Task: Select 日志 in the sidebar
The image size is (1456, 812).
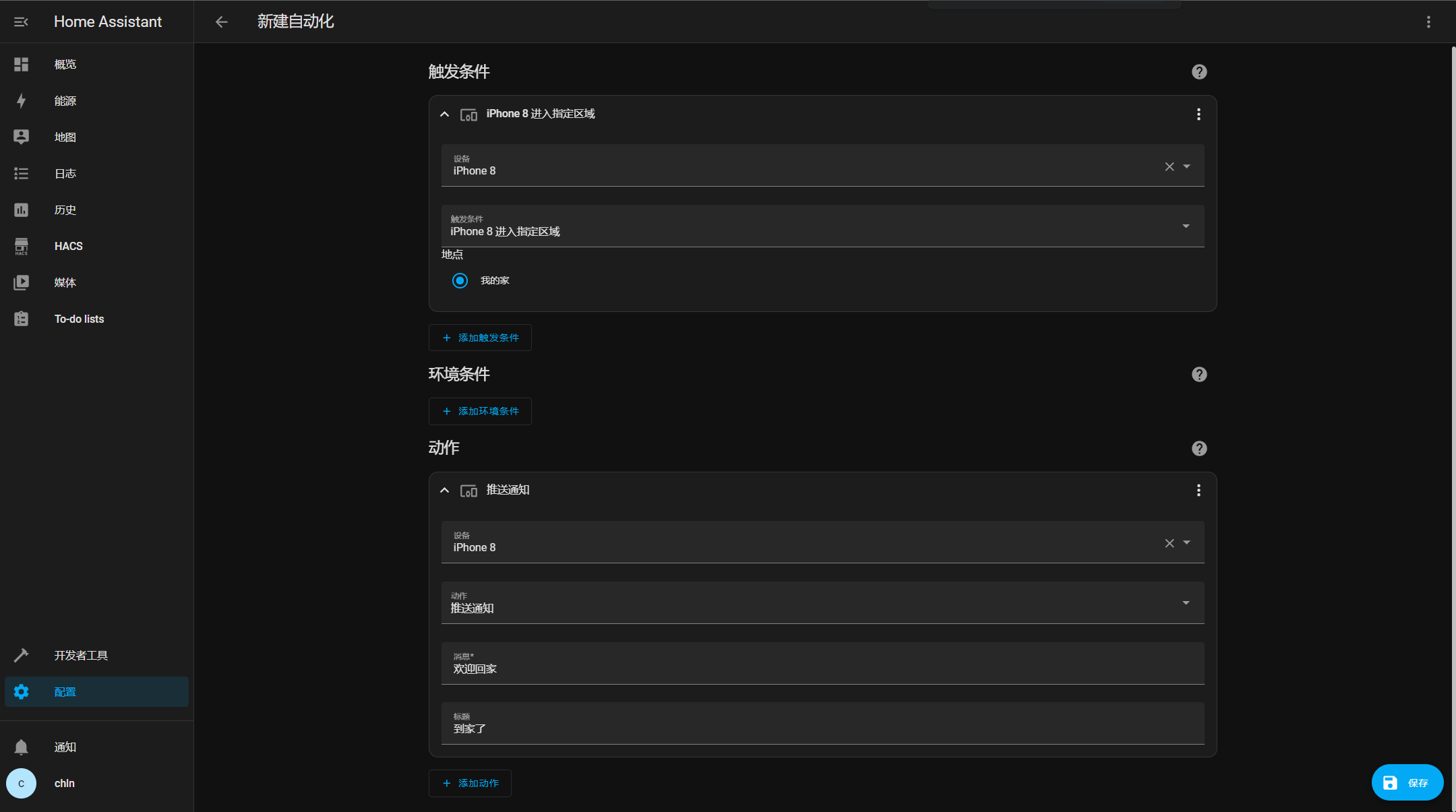Action: pyautogui.click(x=96, y=173)
